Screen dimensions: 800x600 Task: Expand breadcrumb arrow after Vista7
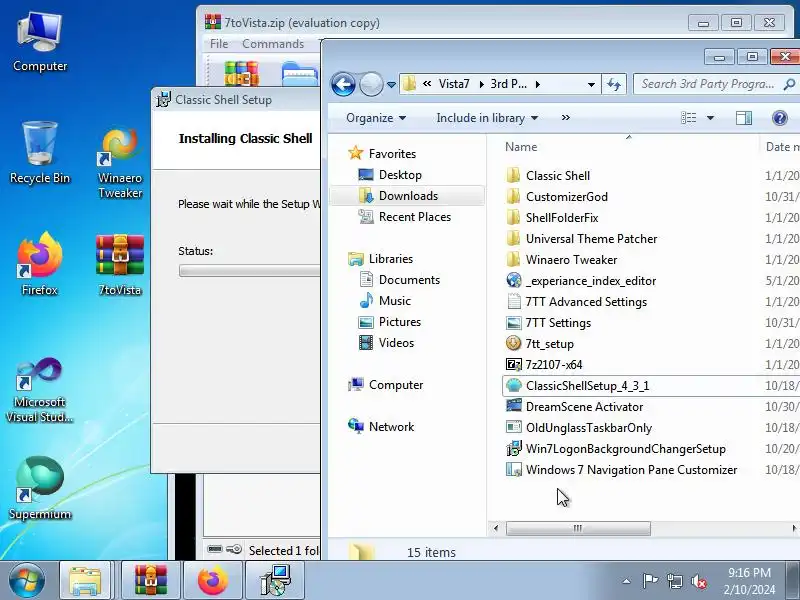pos(482,84)
